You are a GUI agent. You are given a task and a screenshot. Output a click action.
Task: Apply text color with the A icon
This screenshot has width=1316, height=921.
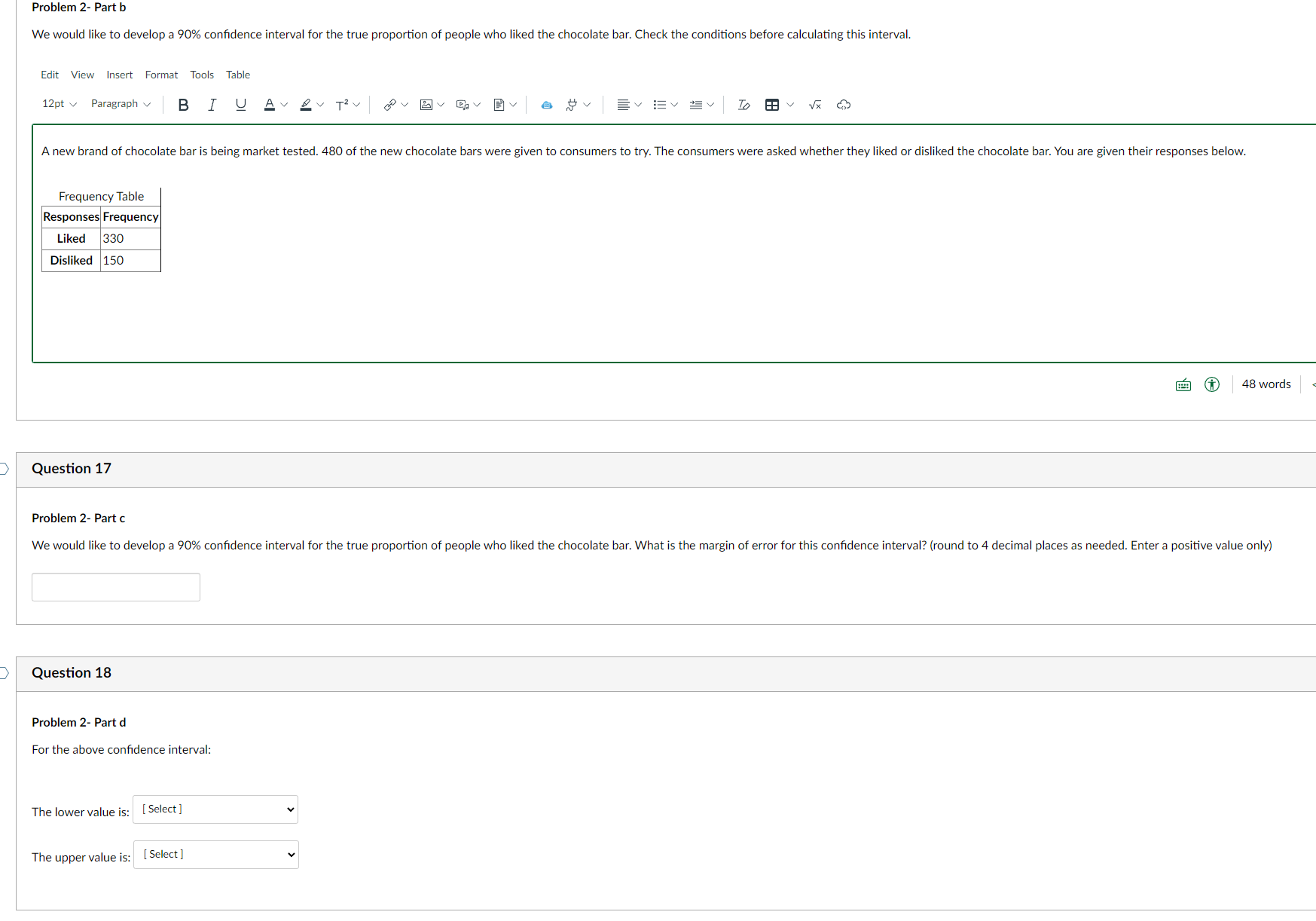[x=269, y=105]
